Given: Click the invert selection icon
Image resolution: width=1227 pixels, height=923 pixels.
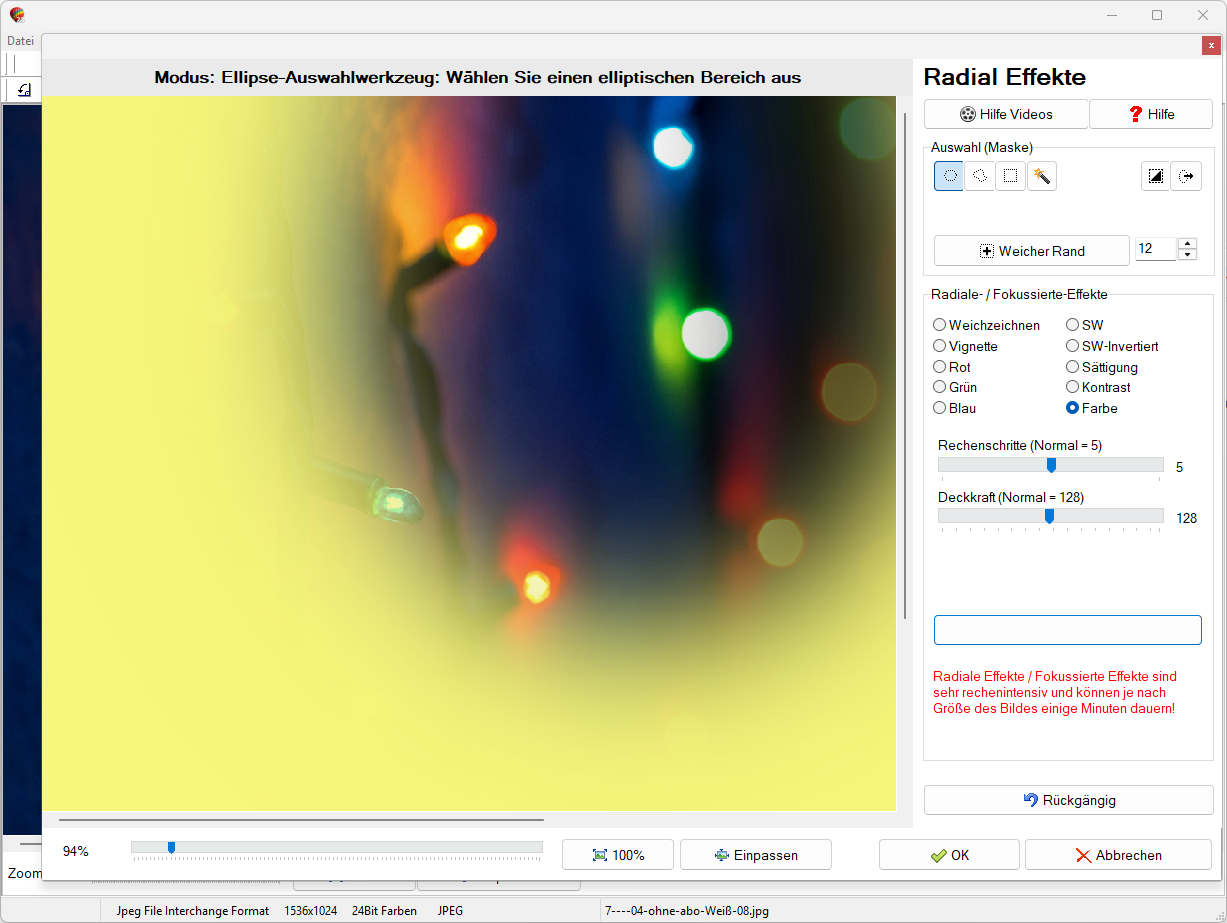Looking at the screenshot, I should [x=1156, y=176].
